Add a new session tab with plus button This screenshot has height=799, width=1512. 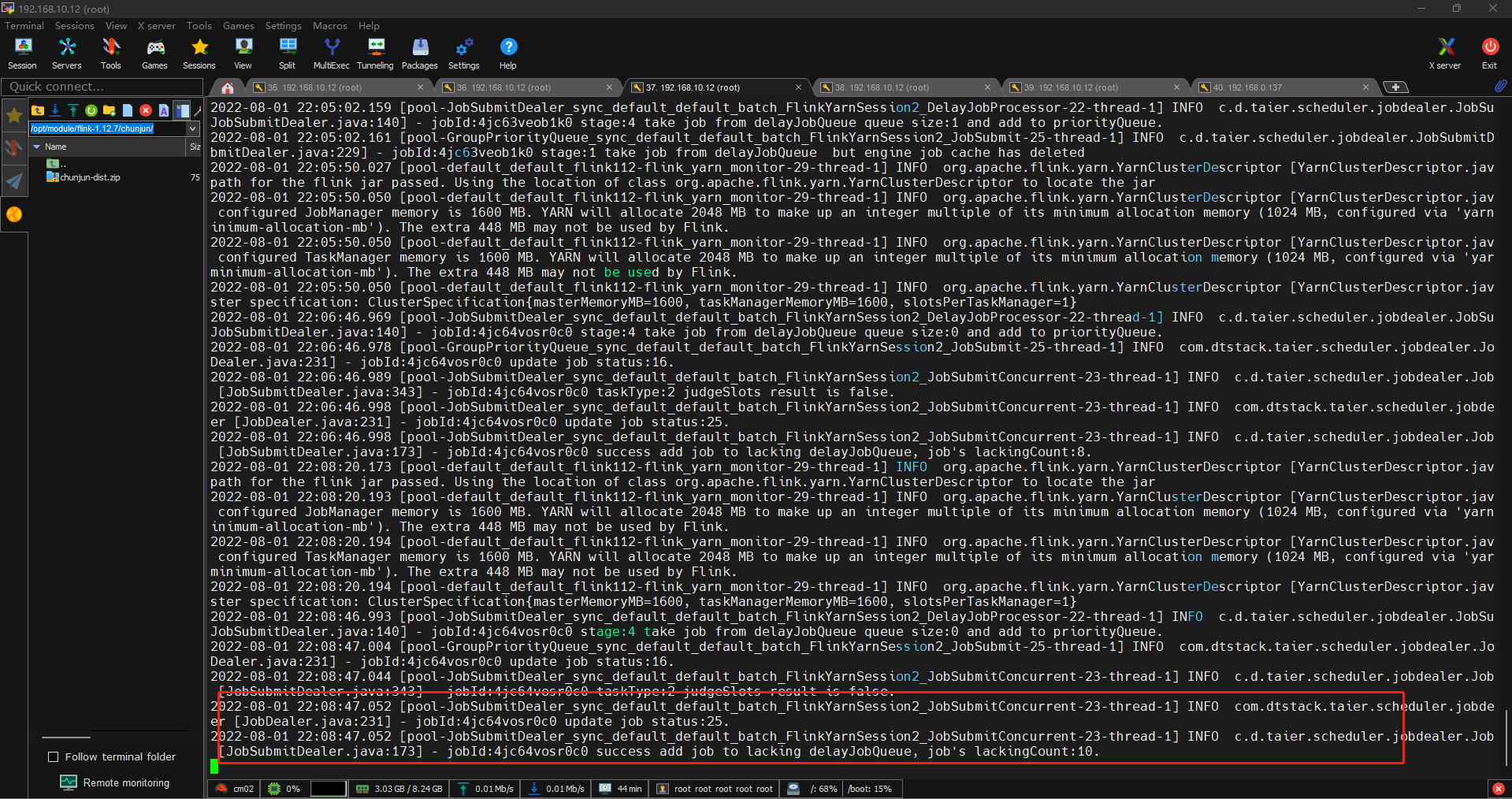(x=1395, y=87)
